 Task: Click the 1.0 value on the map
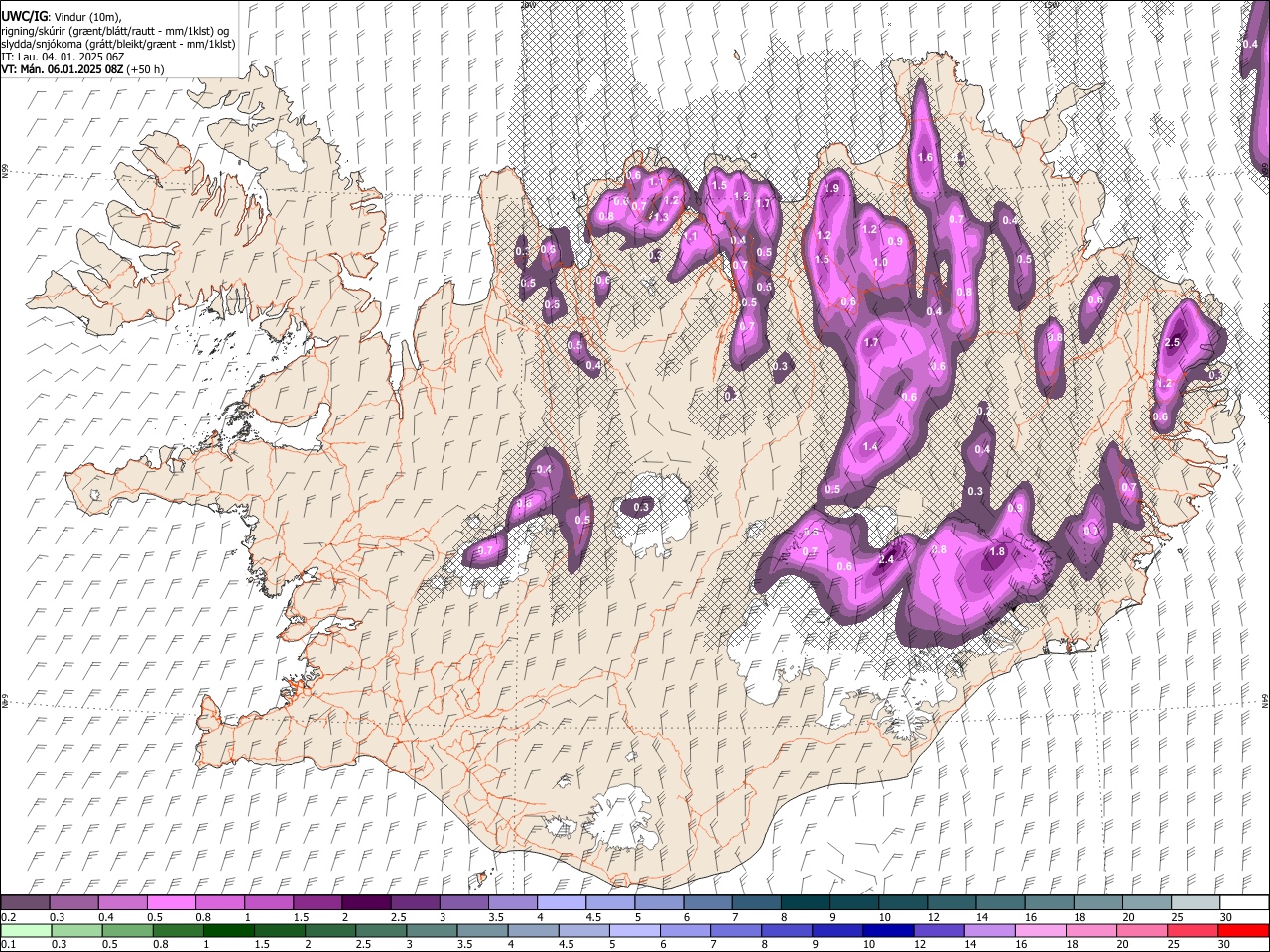[879, 263]
